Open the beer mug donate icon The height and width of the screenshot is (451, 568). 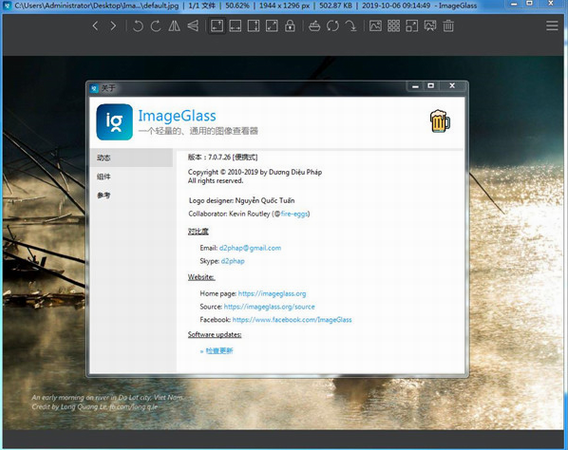(x=440, y=121)
